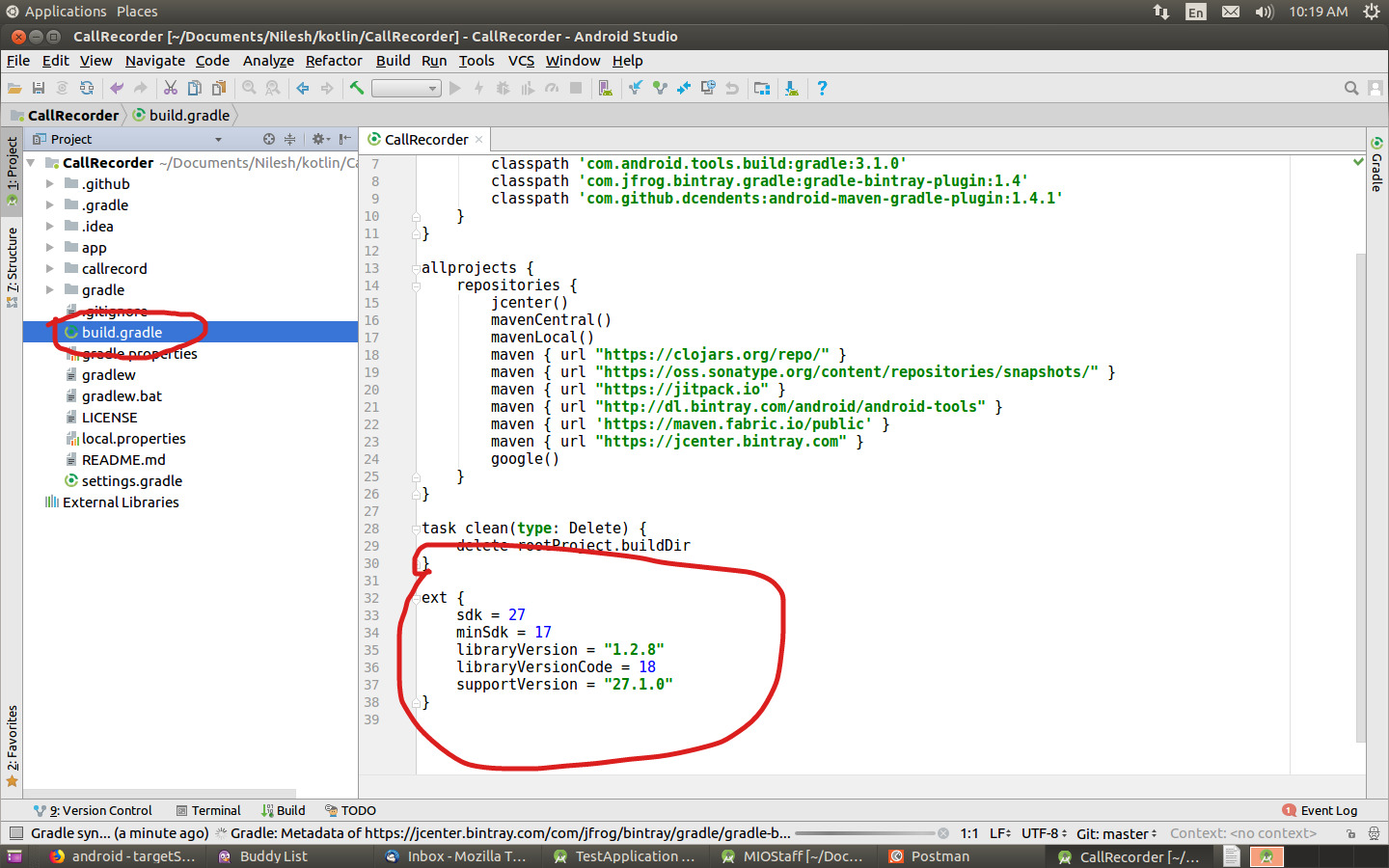Click the Show History clock icon

click(x=708, y=88)
